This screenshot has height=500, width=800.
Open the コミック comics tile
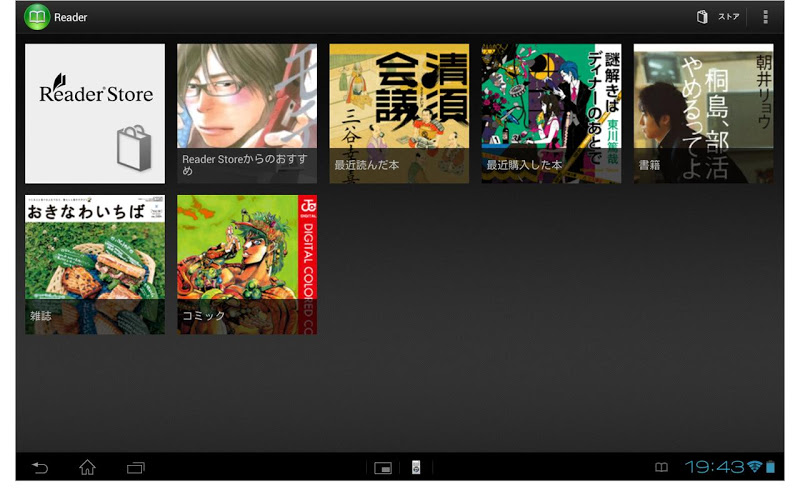pyautogui.click(x=247, y=264)
